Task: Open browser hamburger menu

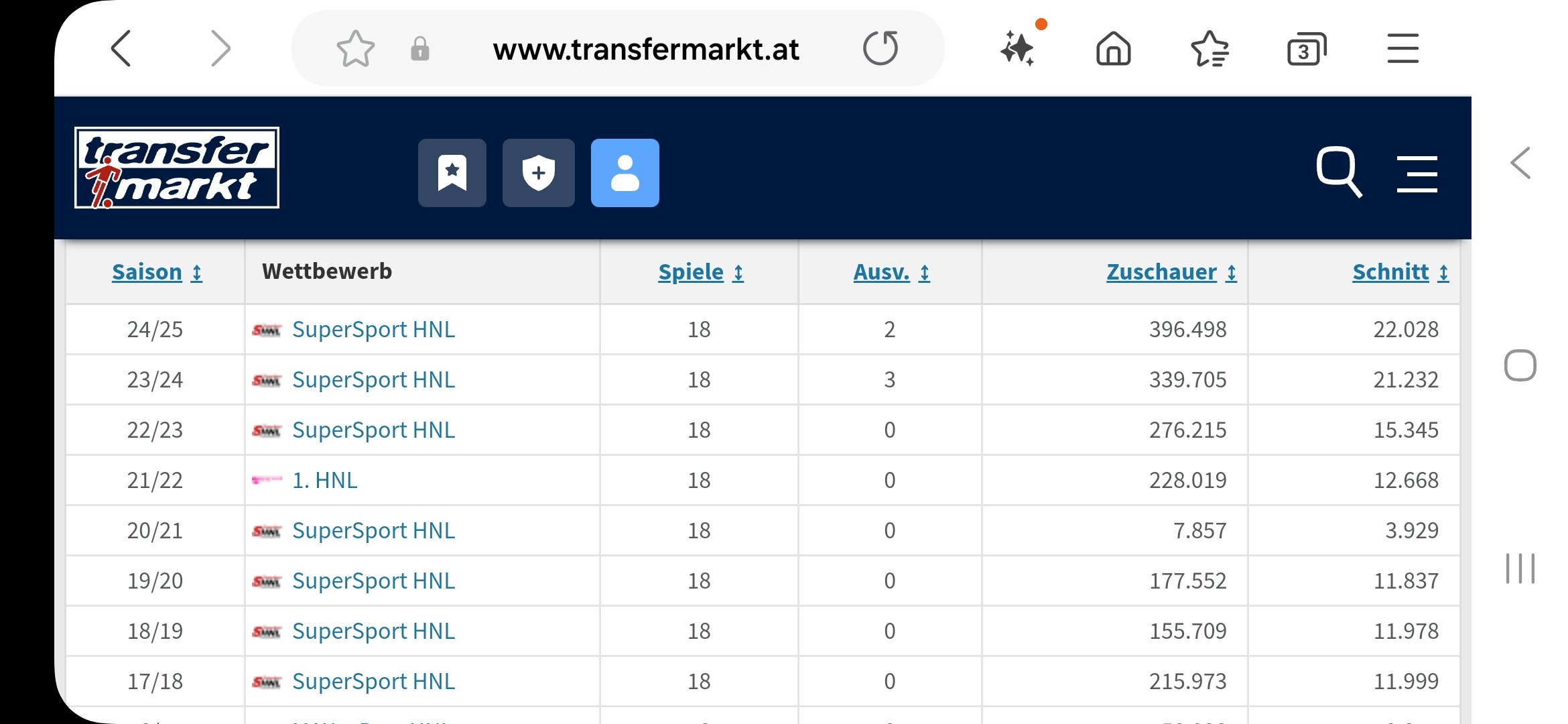Action: [1403, 49]
